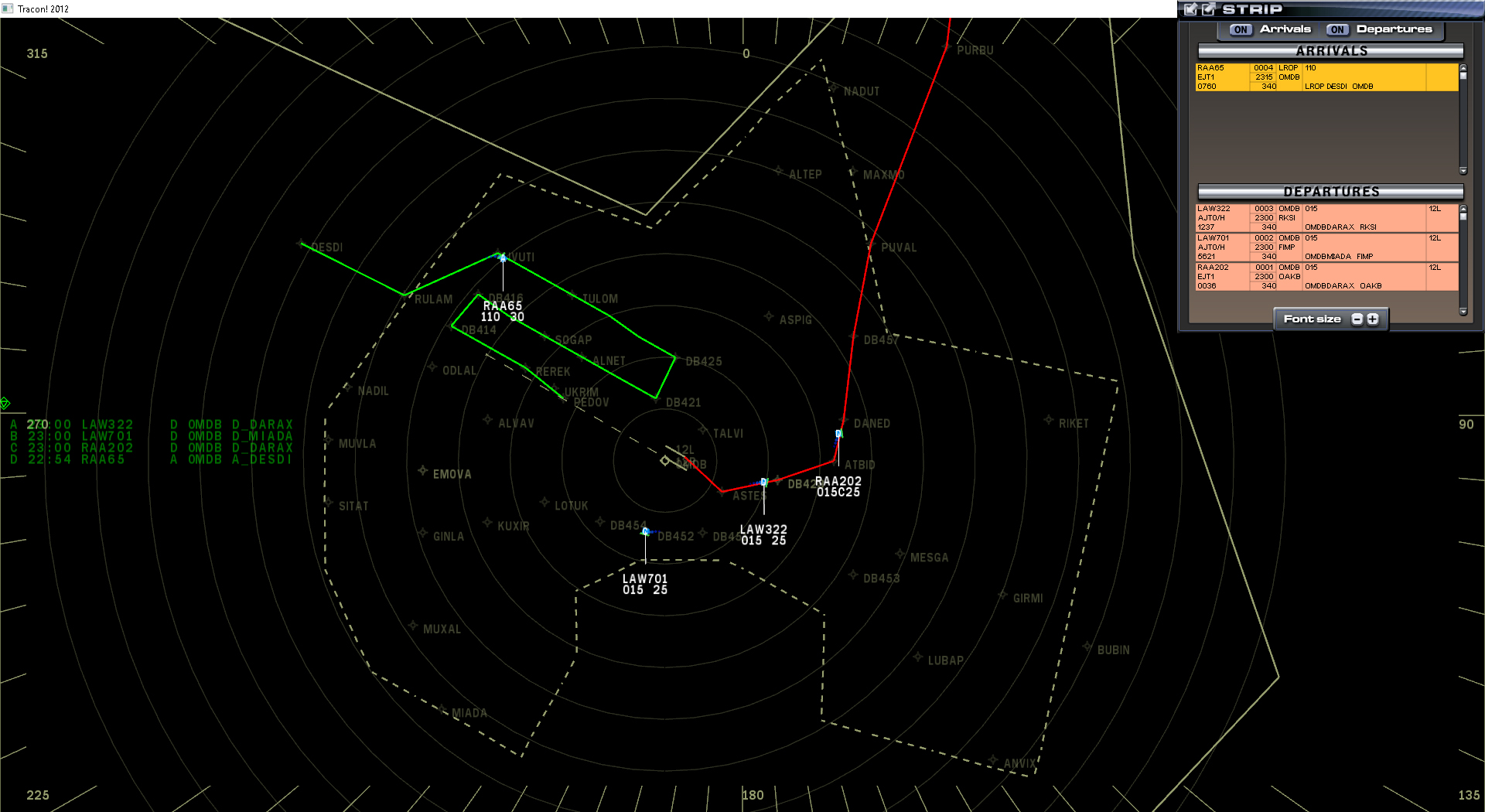Select the LAW322 departure strip
Image resolution: width=1485 pixels, height=812 pixels.
click(1323, 217)
